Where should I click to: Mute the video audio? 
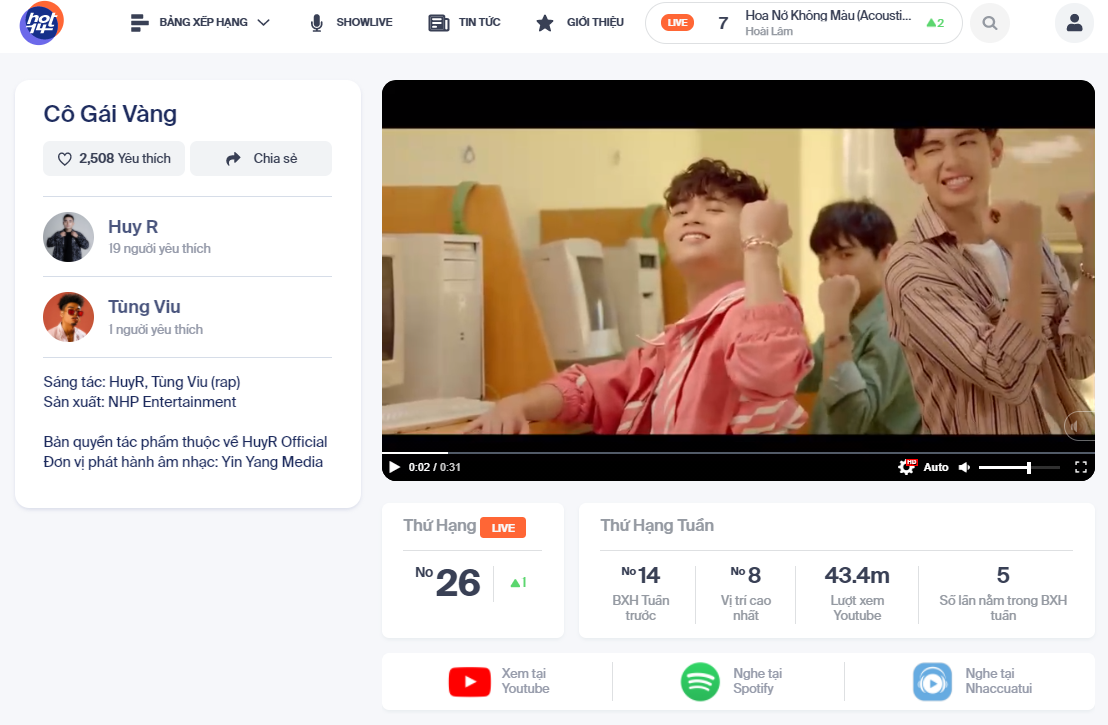point(963,466)
